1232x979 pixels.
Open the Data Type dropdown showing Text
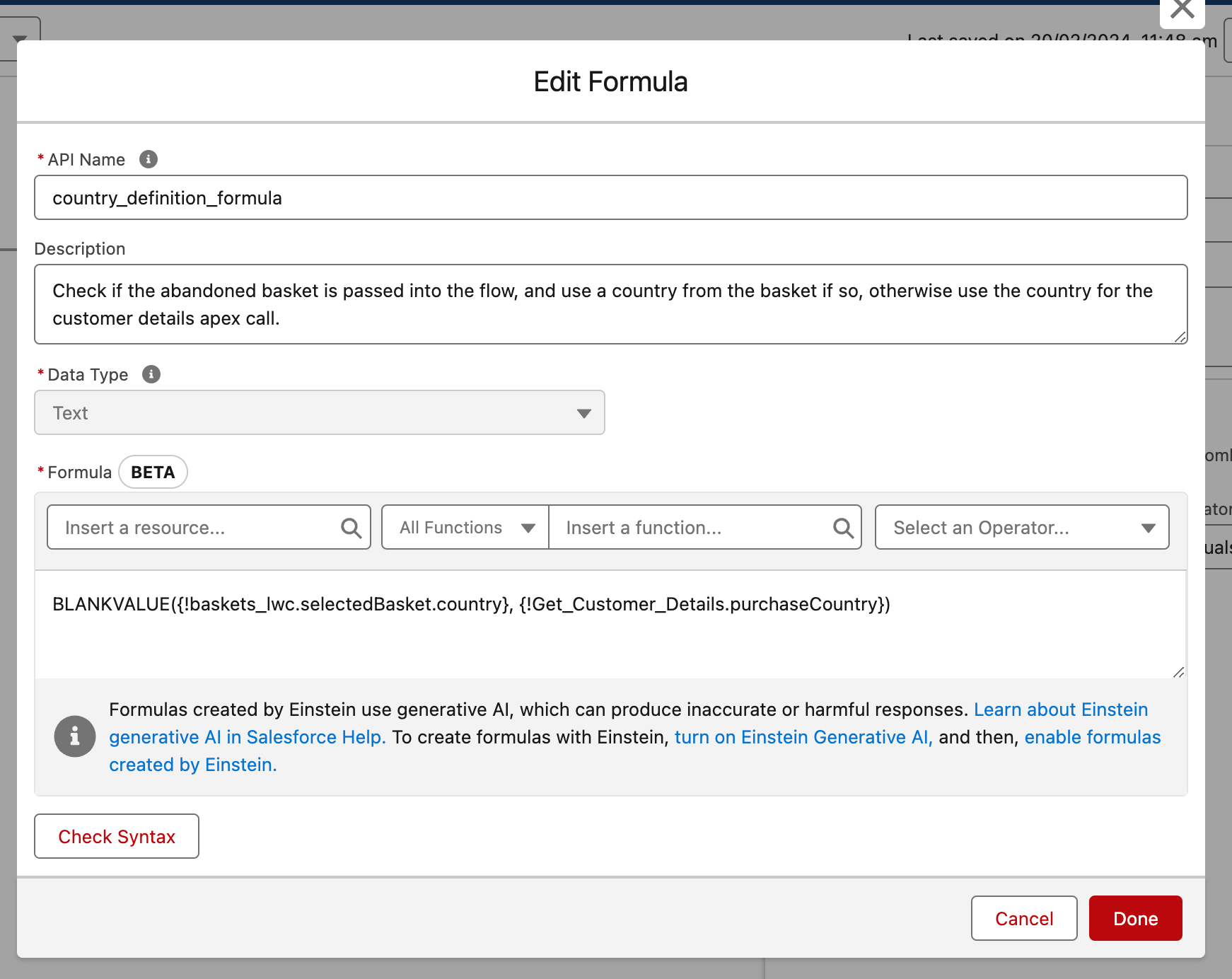pyautogui.click(x=320, y=413)
